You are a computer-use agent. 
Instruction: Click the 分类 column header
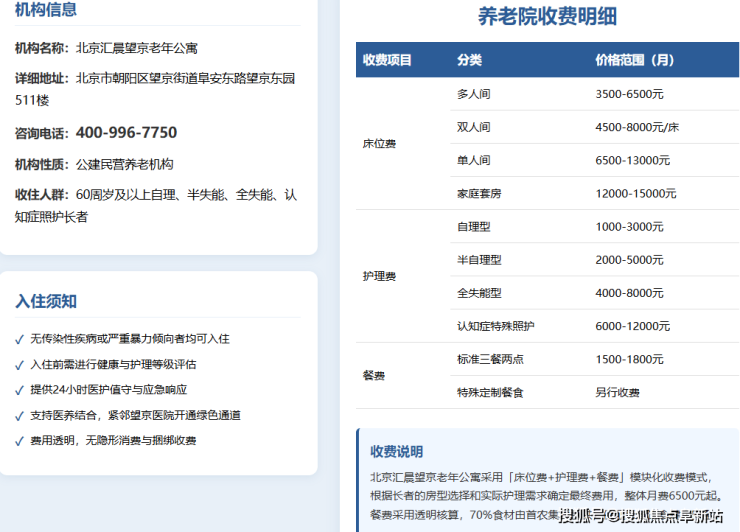469,60
